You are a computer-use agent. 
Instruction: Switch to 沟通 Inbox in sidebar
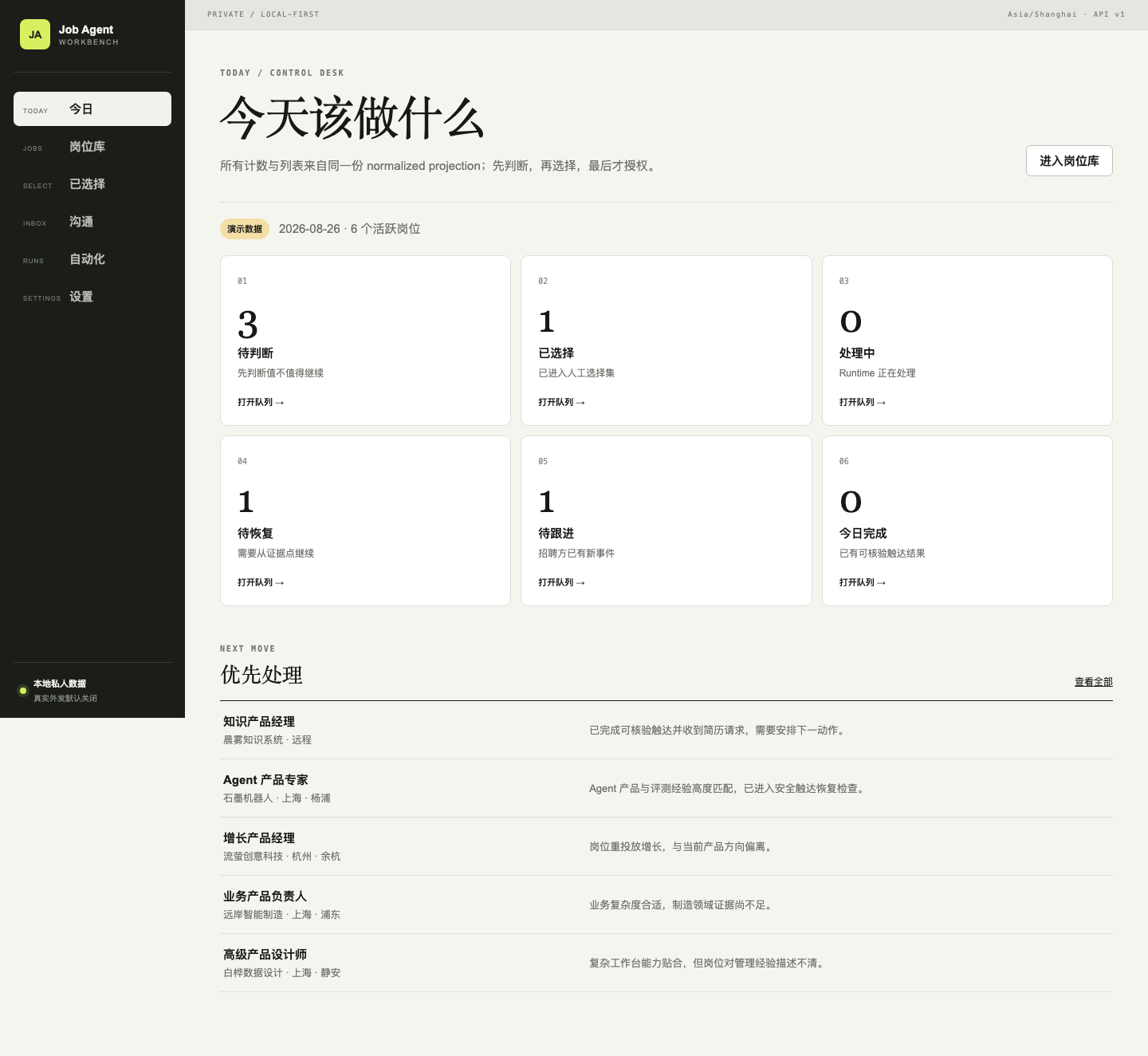click(92, 222)
